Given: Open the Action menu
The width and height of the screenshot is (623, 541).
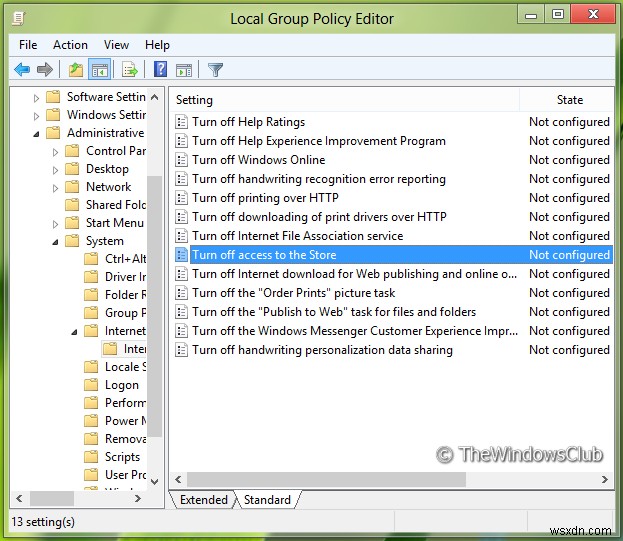Looking at the screenshot, I should click(70, 45).
